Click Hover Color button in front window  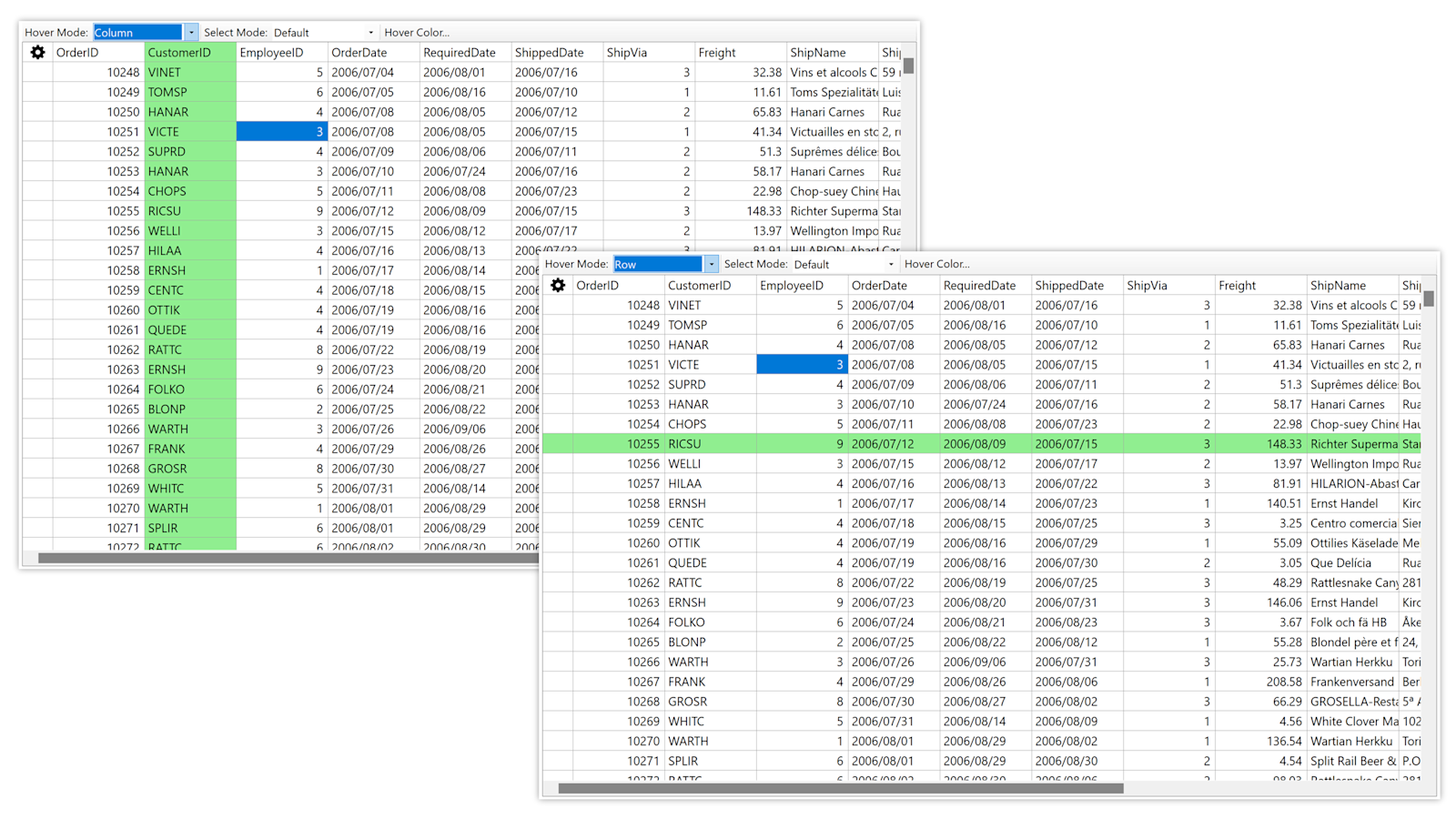point(937,264)
